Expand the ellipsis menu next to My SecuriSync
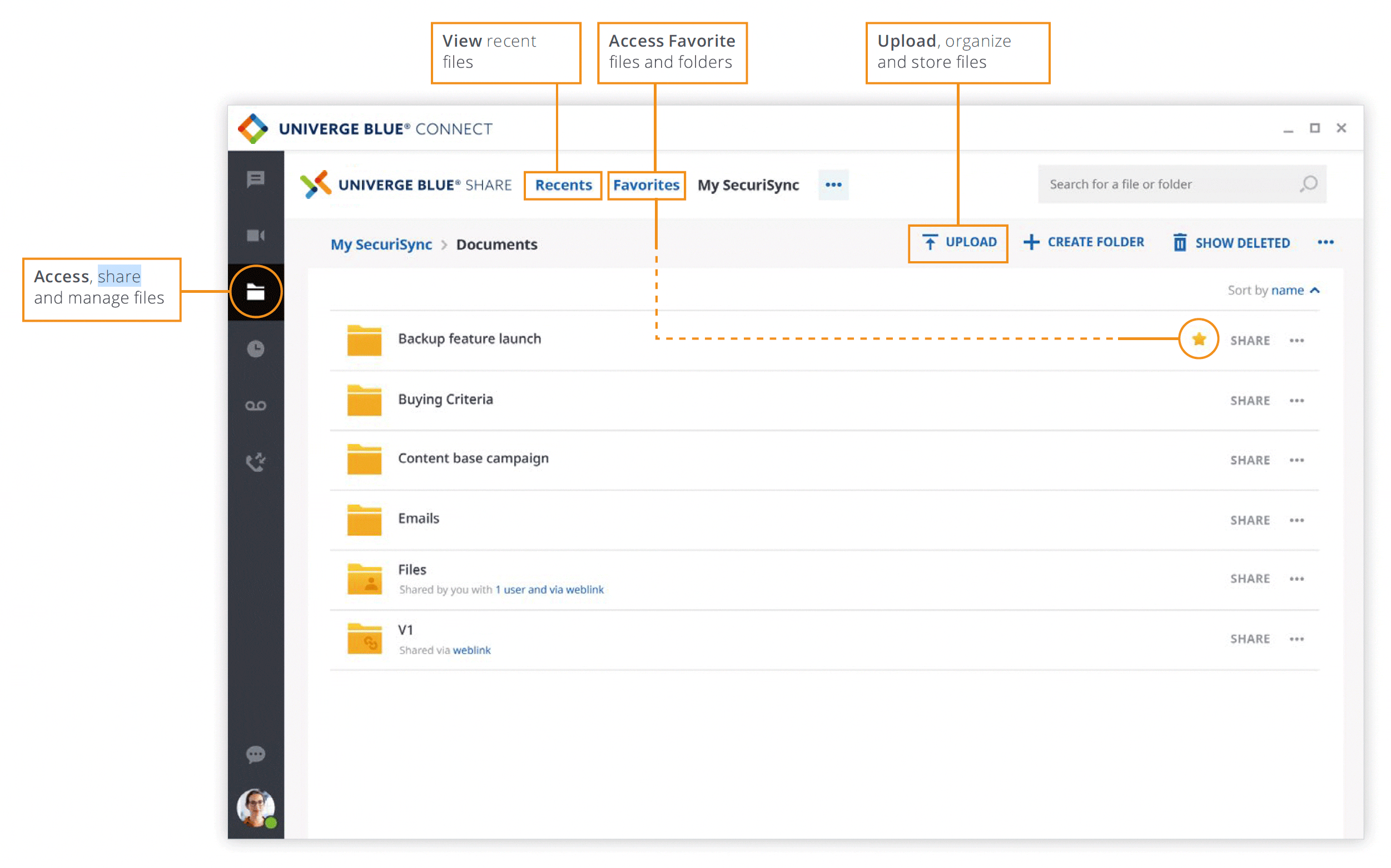1391x868 pixels. click(x=833, y=185)
